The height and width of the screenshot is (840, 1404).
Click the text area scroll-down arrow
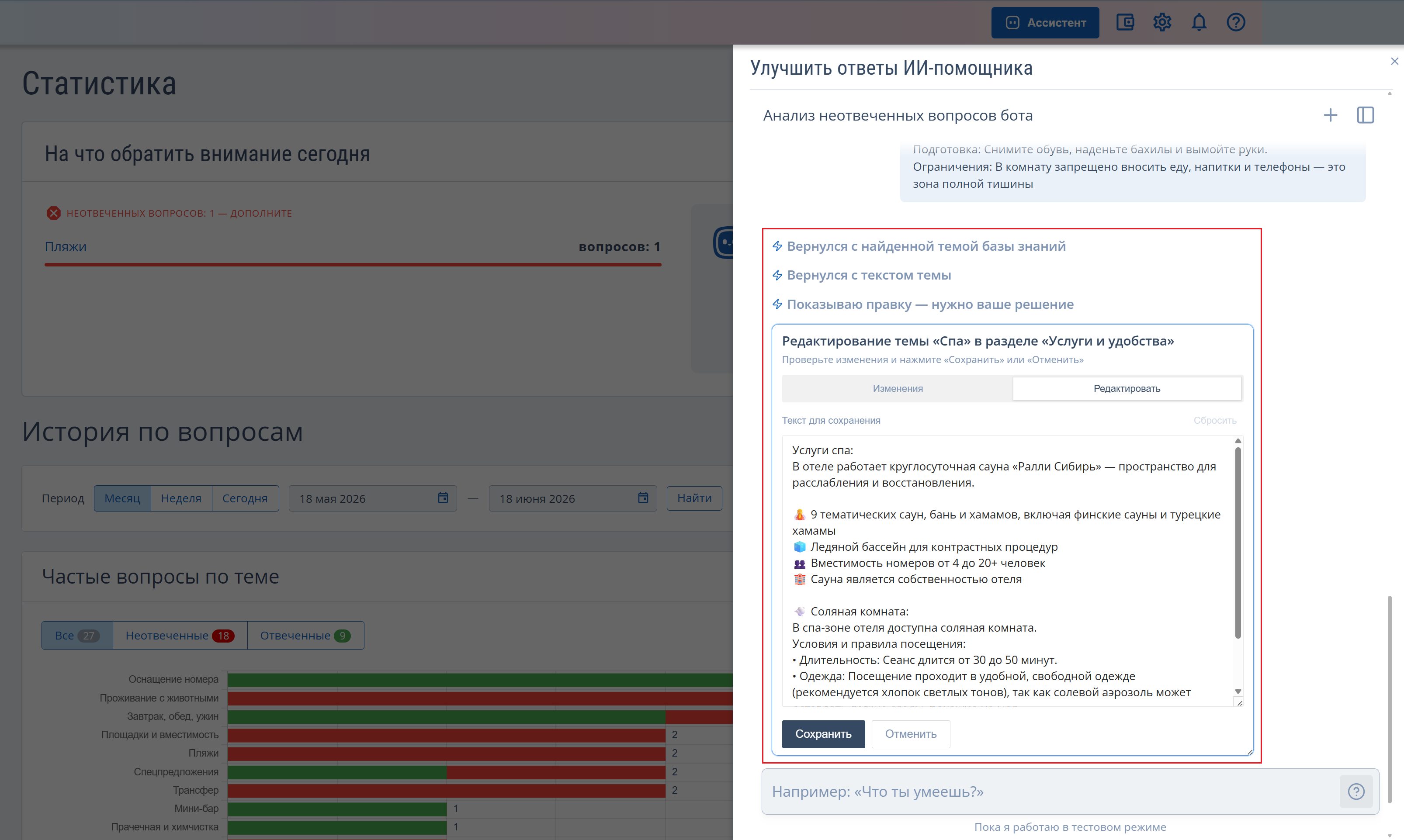click(x=1238, y=691)
